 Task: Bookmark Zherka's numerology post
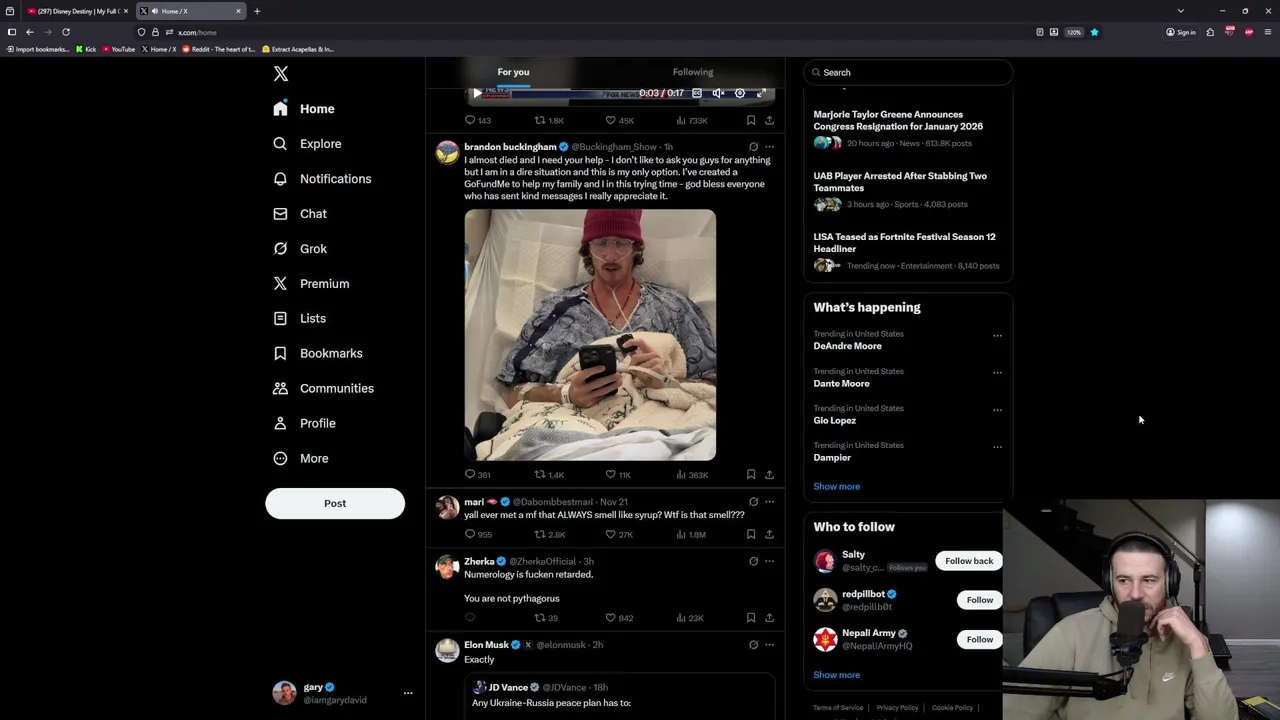tap(751, 618)
